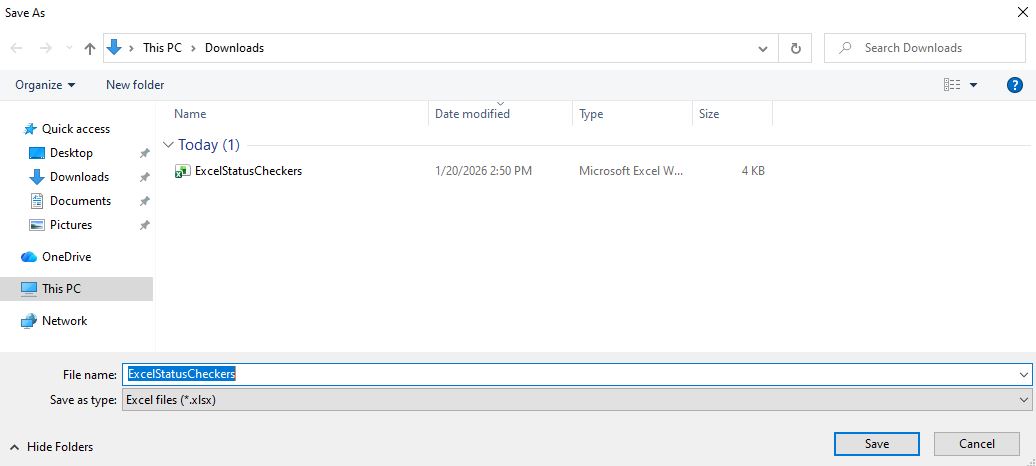The height and width of the screenshot is (466, 1036).
Task: Click the Quick access star icon
Action: pos(30,129)
